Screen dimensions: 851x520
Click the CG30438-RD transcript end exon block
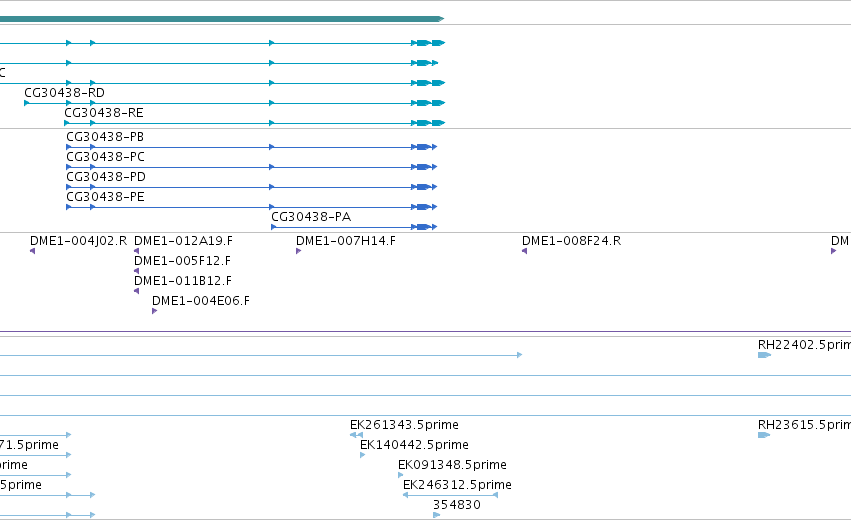pyautogui.click(x=439, y=103)
